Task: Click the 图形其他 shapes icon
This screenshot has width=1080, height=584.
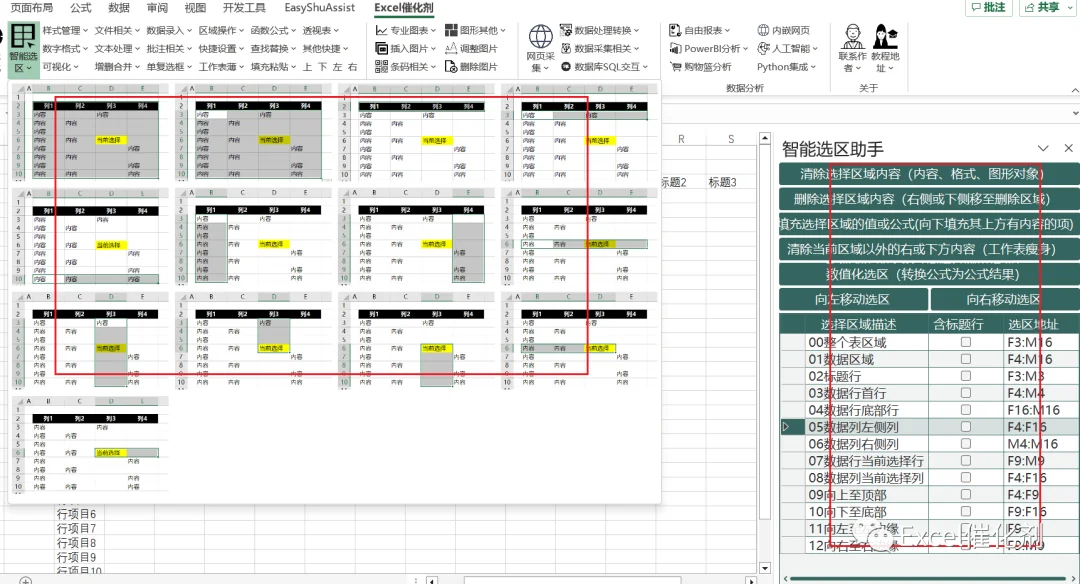Action: [451, 30]
